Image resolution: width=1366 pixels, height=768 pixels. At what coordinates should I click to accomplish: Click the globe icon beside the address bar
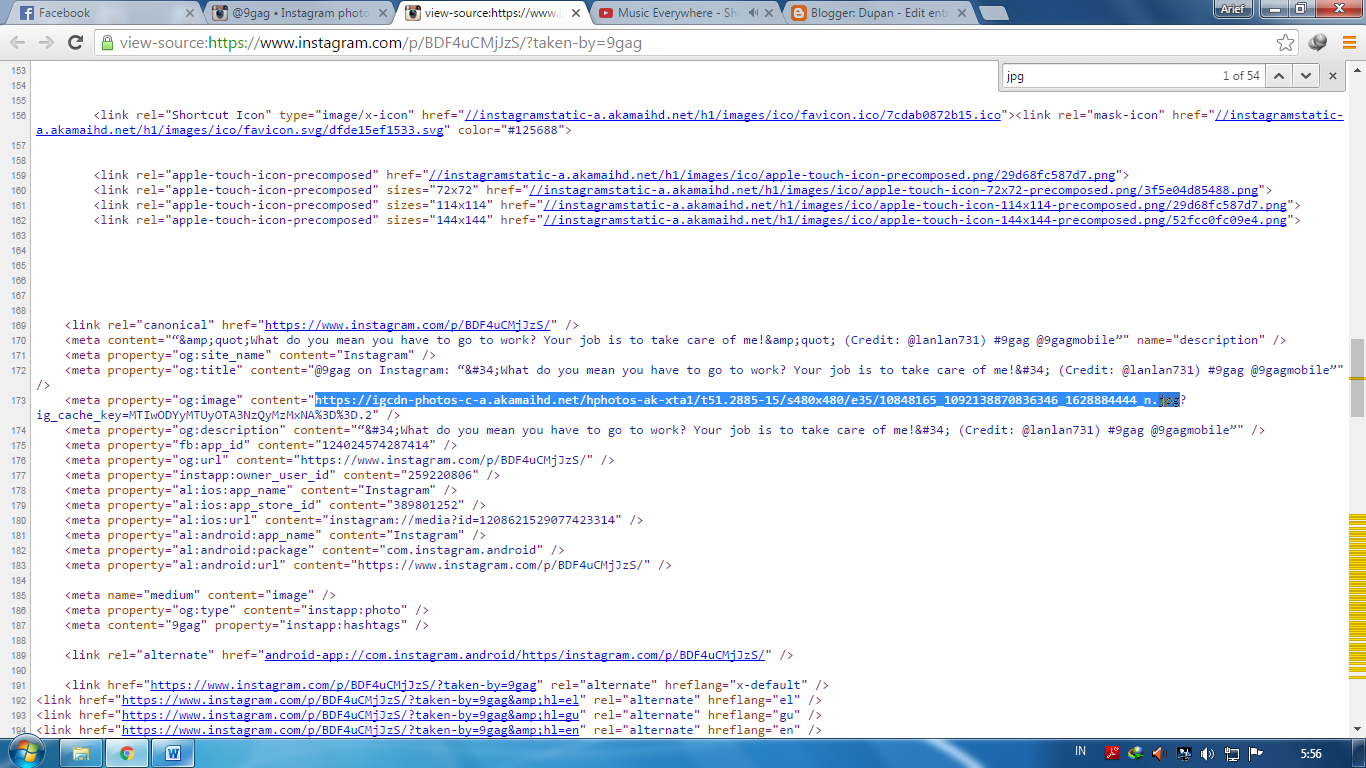pyautogui.click(x=1318, y=42)
